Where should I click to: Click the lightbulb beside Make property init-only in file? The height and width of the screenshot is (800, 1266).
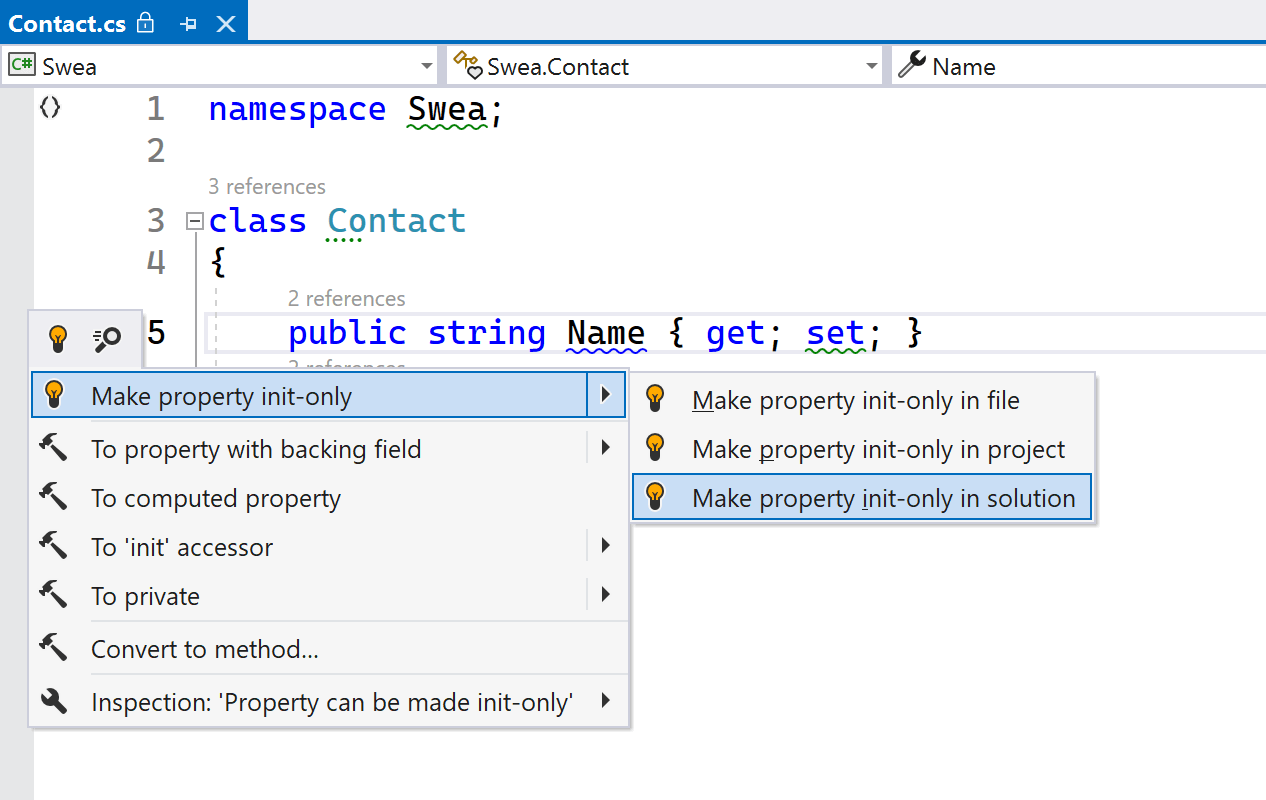(657, 399)
